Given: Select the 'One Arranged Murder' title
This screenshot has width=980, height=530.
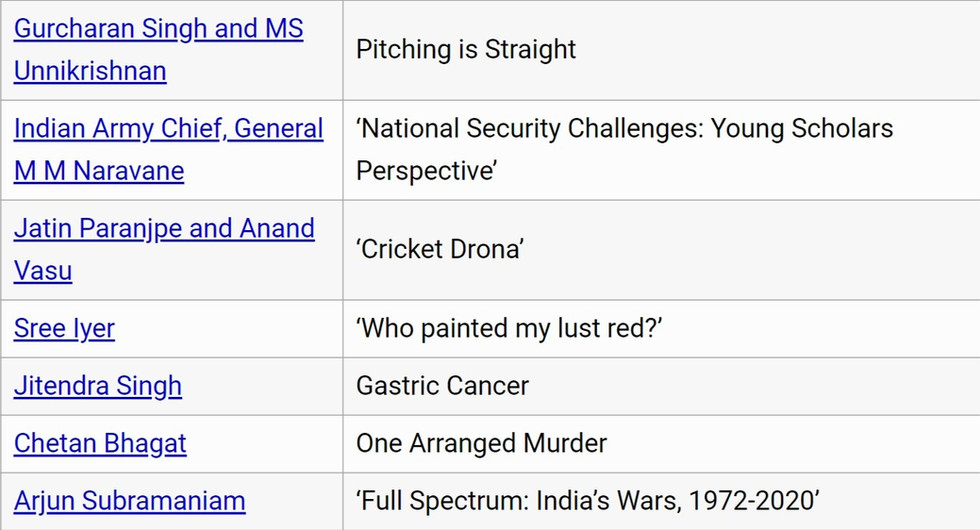Looking at the screenshot, I should pyautogui.click(x=481, y=443).
